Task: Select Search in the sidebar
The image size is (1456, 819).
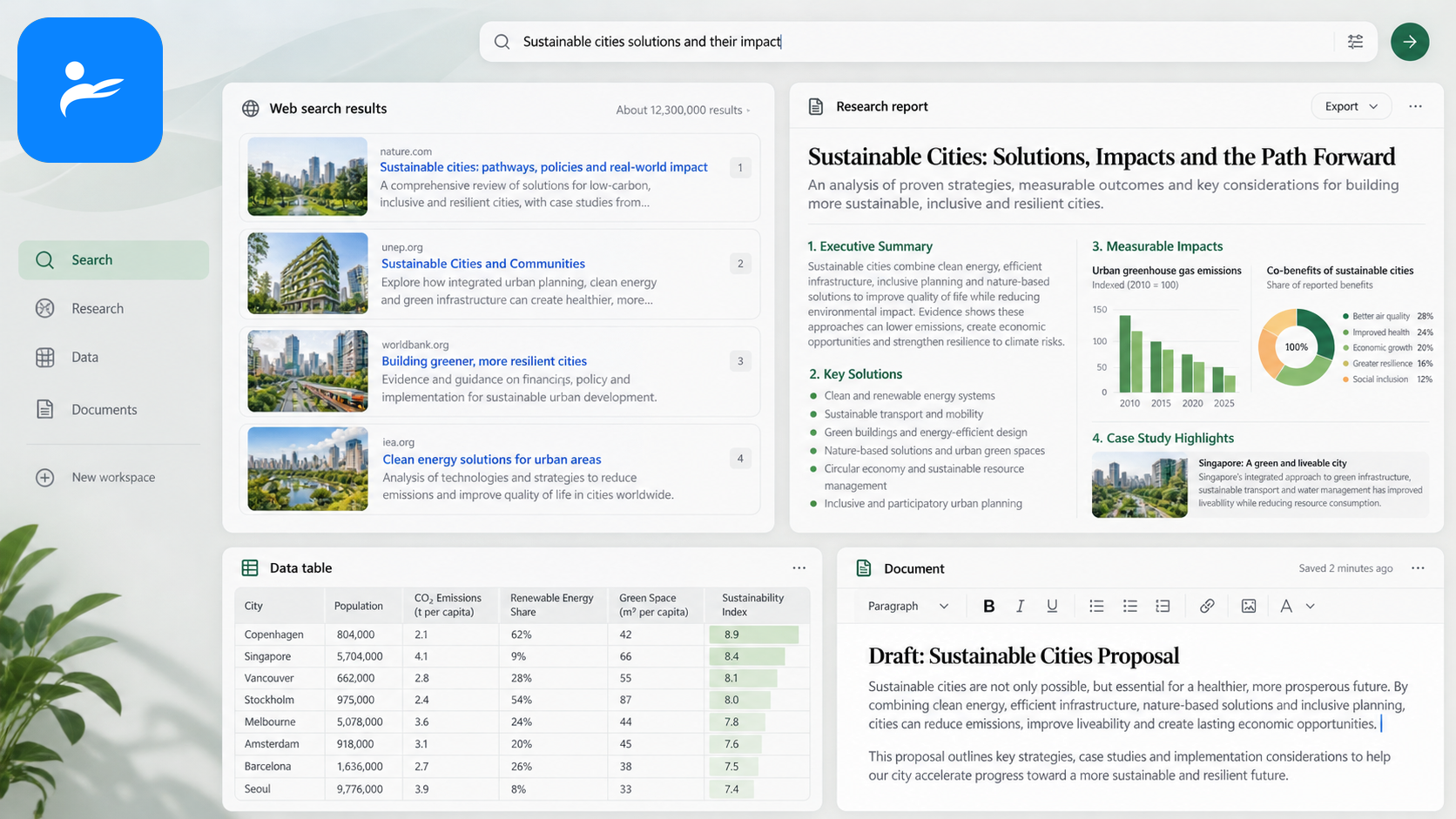Action: click(113, 260)
